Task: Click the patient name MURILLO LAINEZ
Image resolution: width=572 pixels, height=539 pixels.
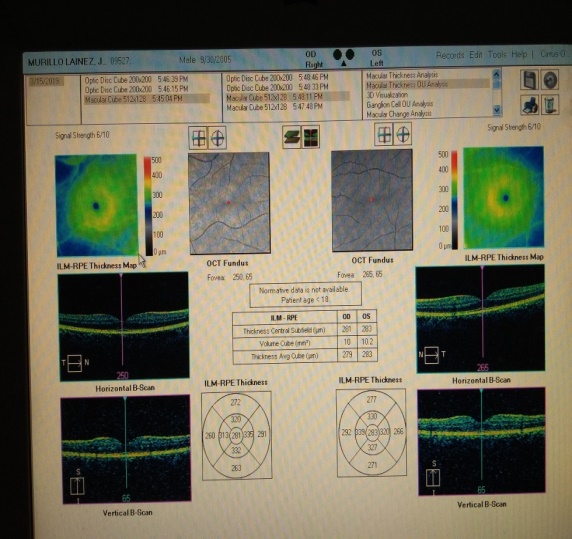Action: [x=66, y=62]
